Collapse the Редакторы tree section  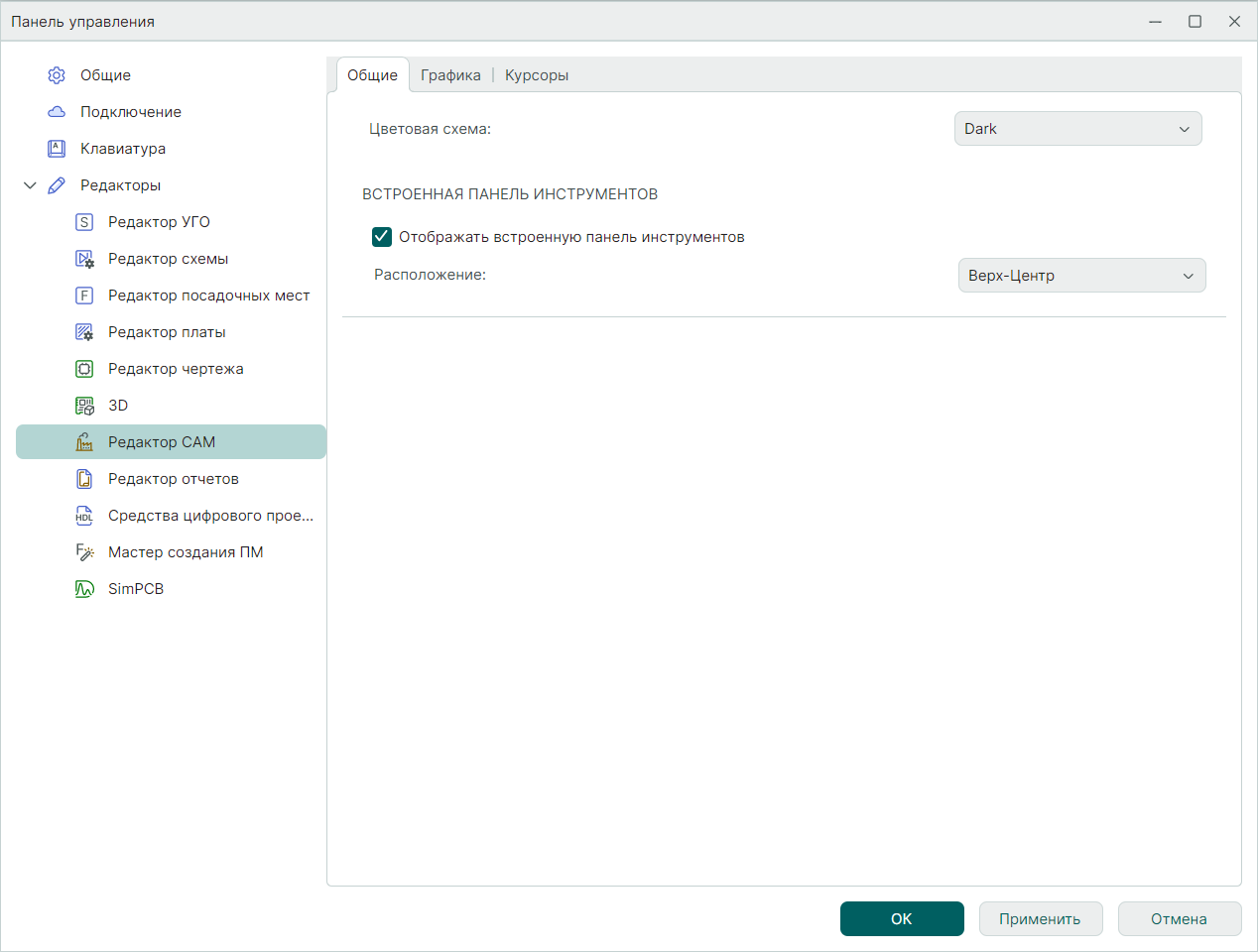pos(30,185)
